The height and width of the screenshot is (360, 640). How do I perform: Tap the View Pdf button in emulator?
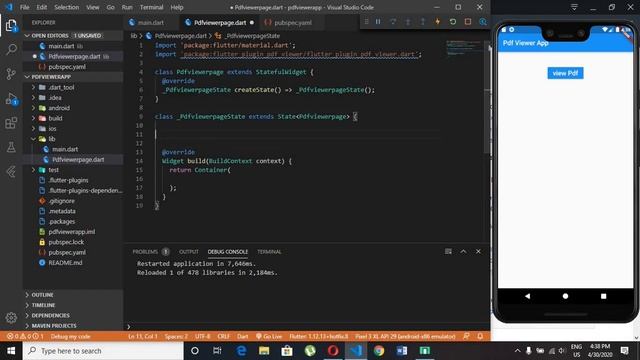pyautogui.click(x=565, y=73)
